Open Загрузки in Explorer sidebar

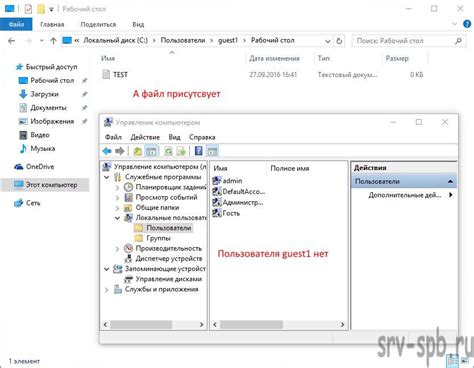click(39, 94)
